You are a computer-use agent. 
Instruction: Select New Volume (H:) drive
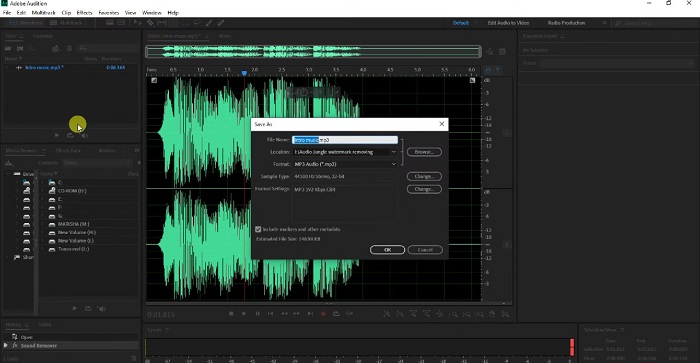76,232
